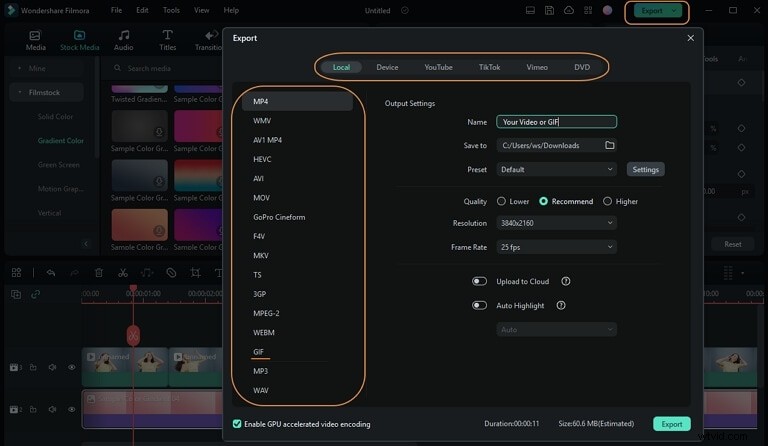Switch to the DVD export tab

click(x=582, y=67)
